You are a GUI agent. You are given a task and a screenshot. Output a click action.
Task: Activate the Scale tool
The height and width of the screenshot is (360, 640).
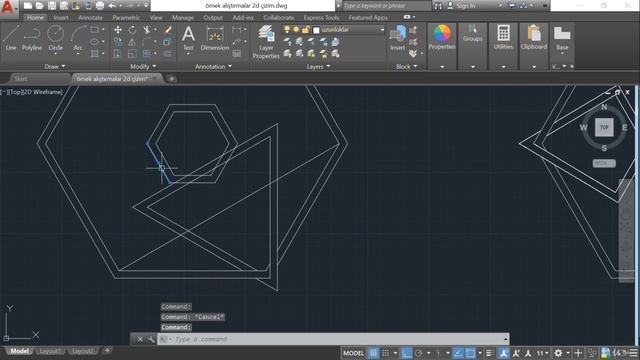pos(132,53)
